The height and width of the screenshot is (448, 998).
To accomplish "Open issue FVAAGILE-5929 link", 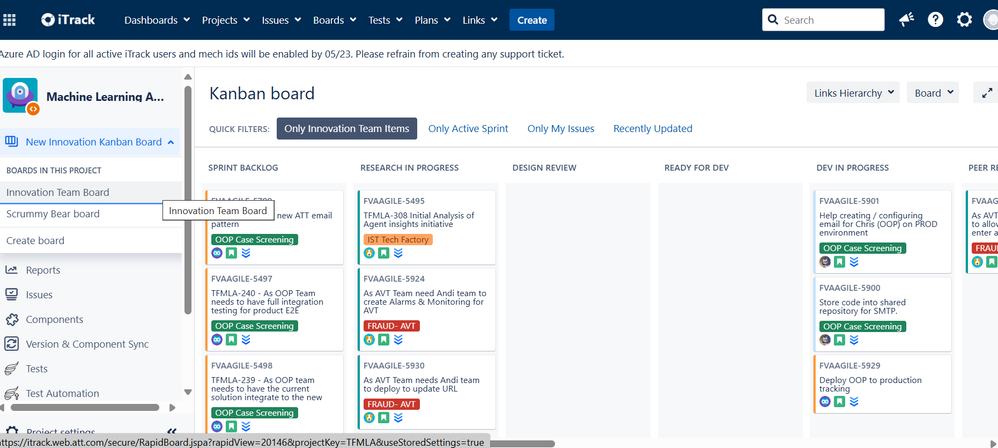I will coord(850,366).
